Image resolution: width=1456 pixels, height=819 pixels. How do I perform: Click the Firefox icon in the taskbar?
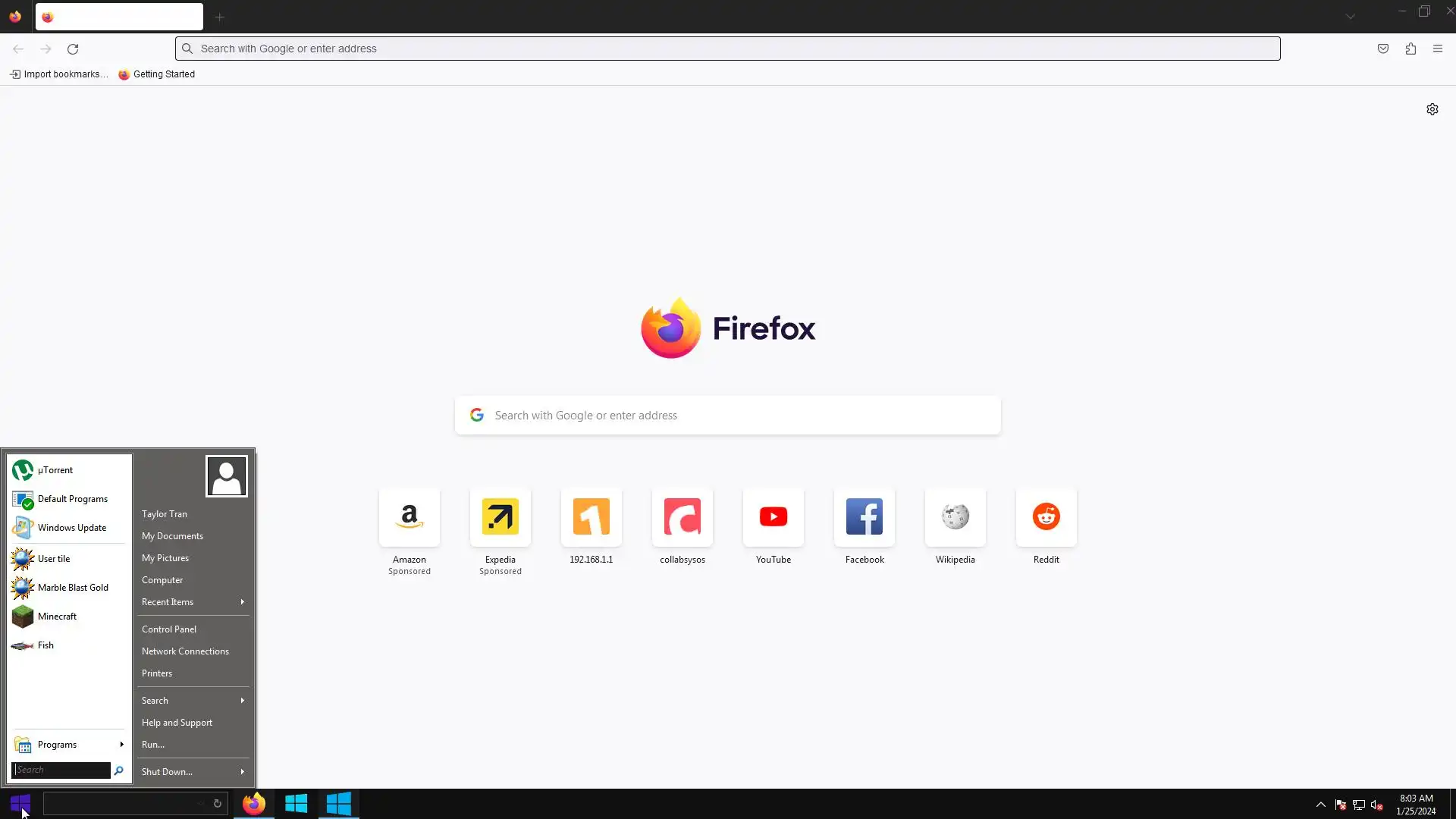coord(254,804)
